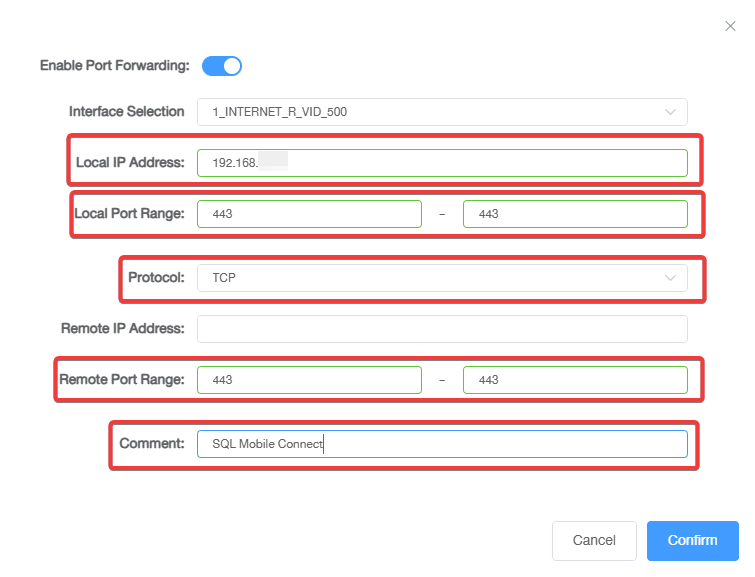
Task: Click the Remote Port Range start field
Action: [309, 380]
